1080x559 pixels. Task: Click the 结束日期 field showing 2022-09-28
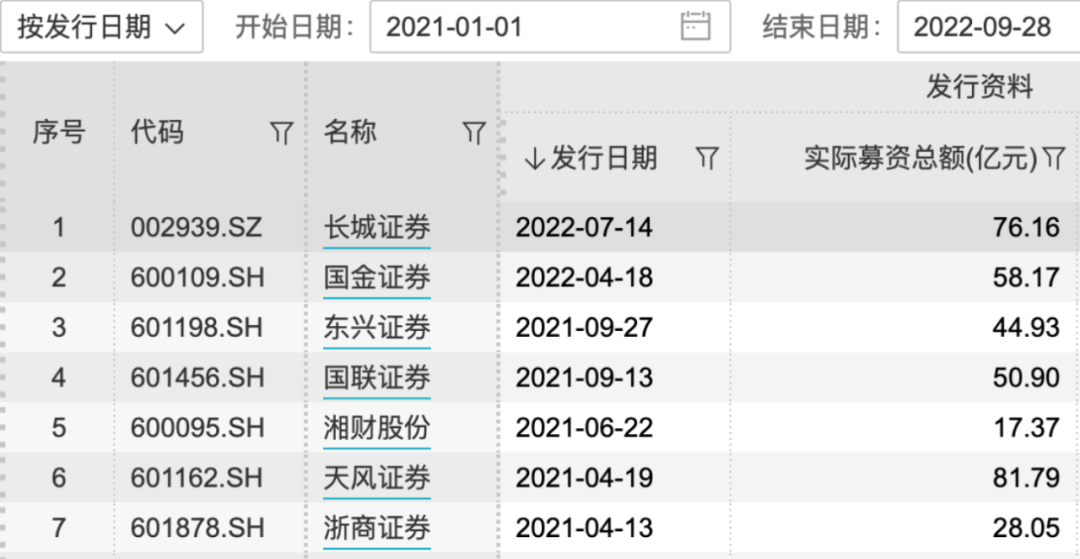(985, 27)
